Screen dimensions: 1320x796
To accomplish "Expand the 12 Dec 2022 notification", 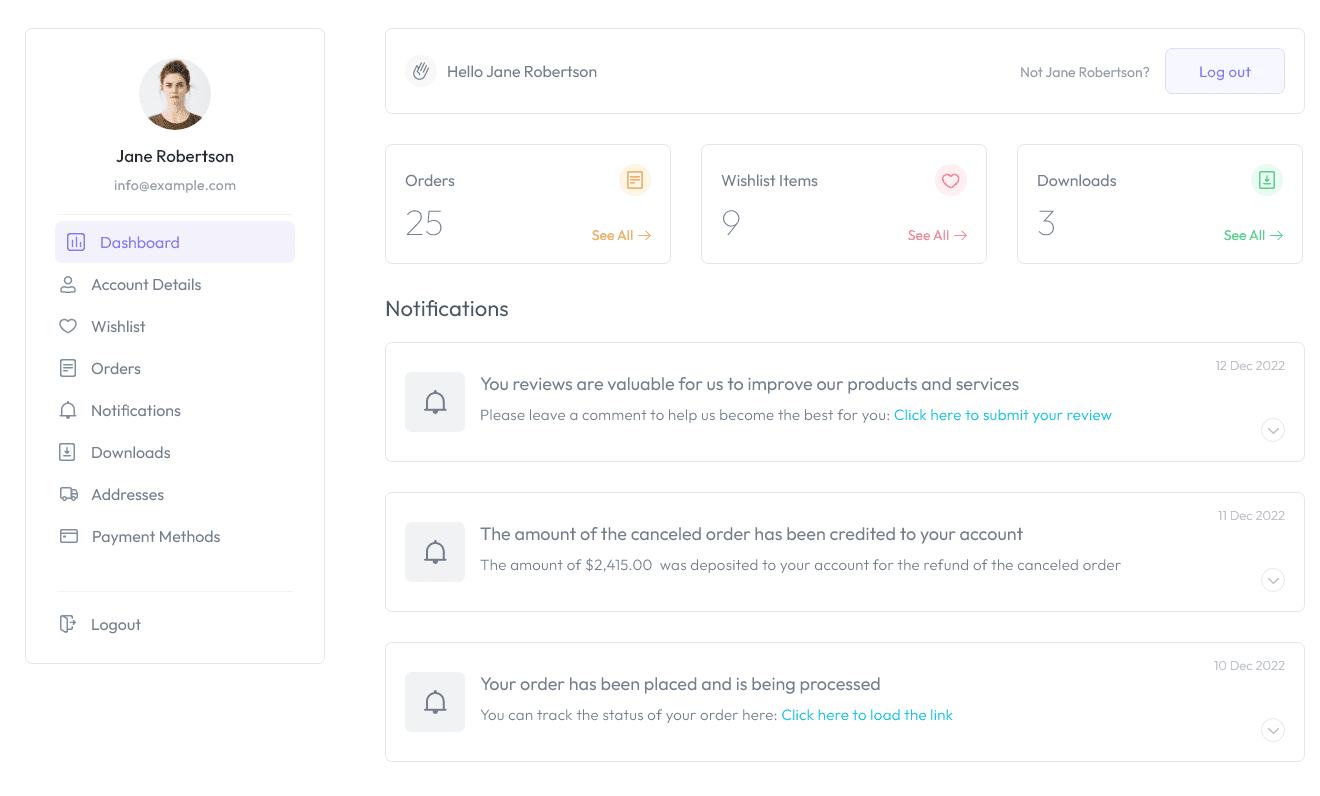I will tap(1273, 430).
